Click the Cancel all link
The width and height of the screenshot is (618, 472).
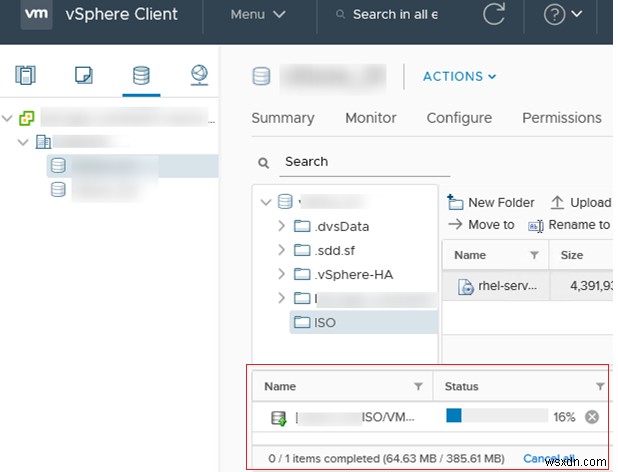tap(548, 458)
